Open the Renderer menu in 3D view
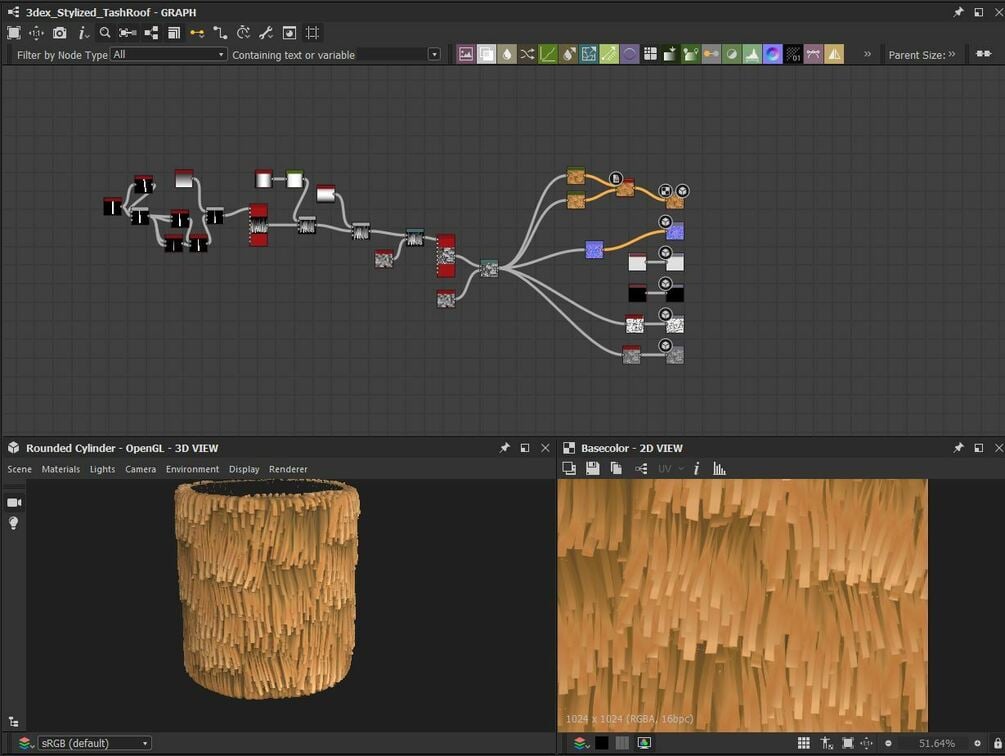The width and height of the screenshot is (1005, 756). pyautogui.click(x=288, y=469)
